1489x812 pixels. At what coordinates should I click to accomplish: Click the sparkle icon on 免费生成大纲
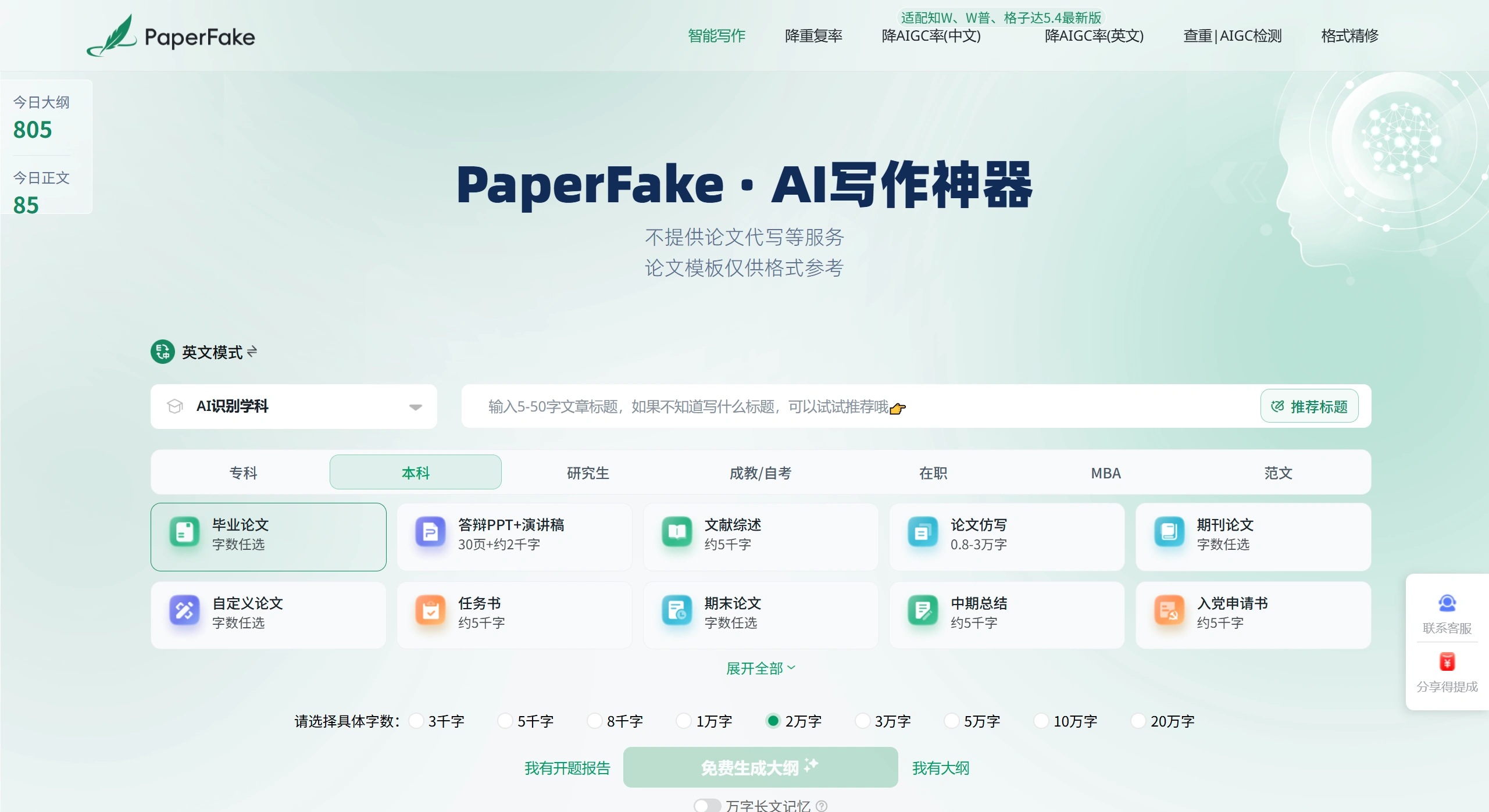point(811,766)
